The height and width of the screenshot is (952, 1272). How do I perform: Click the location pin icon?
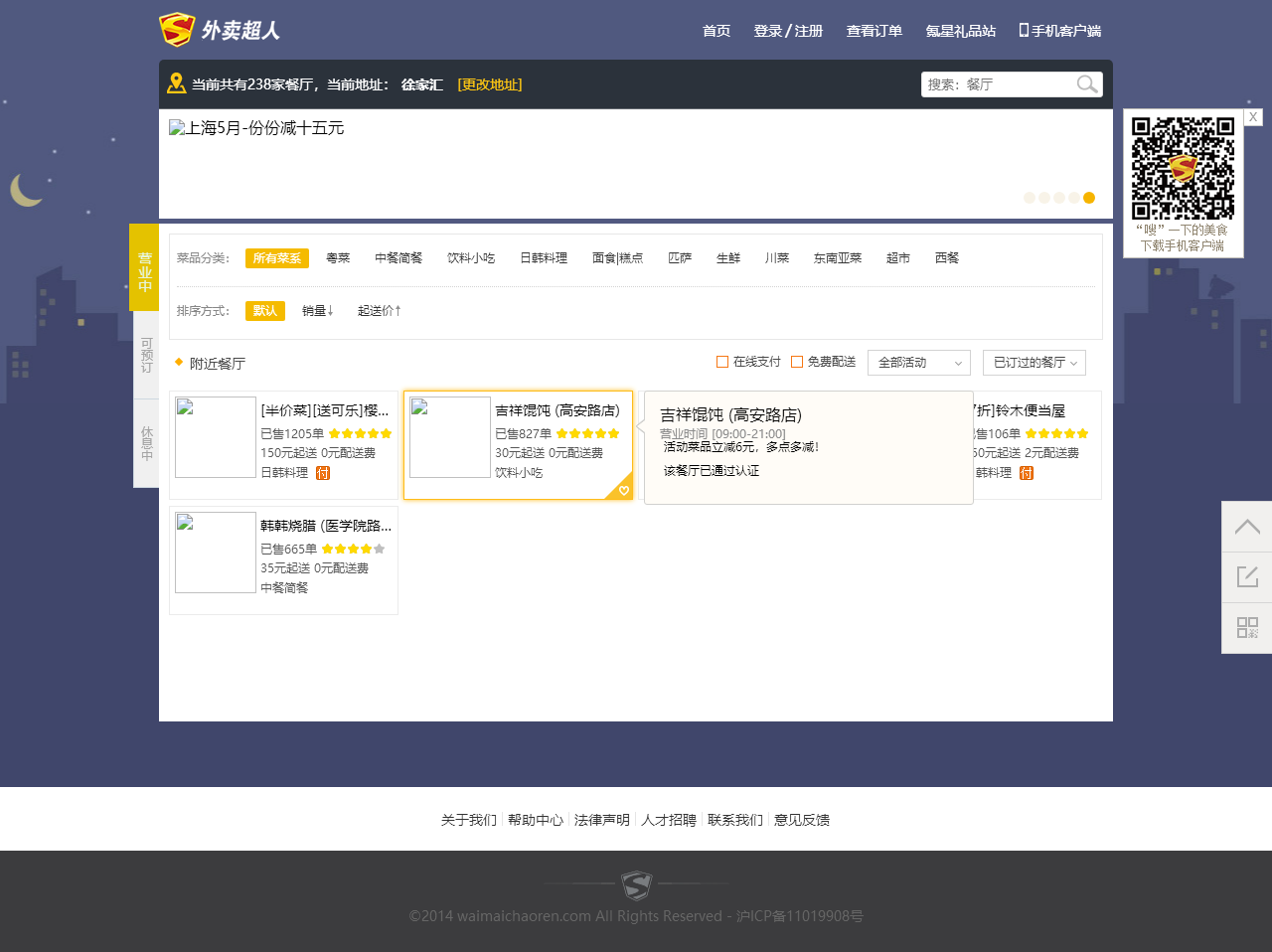point(176,83)
